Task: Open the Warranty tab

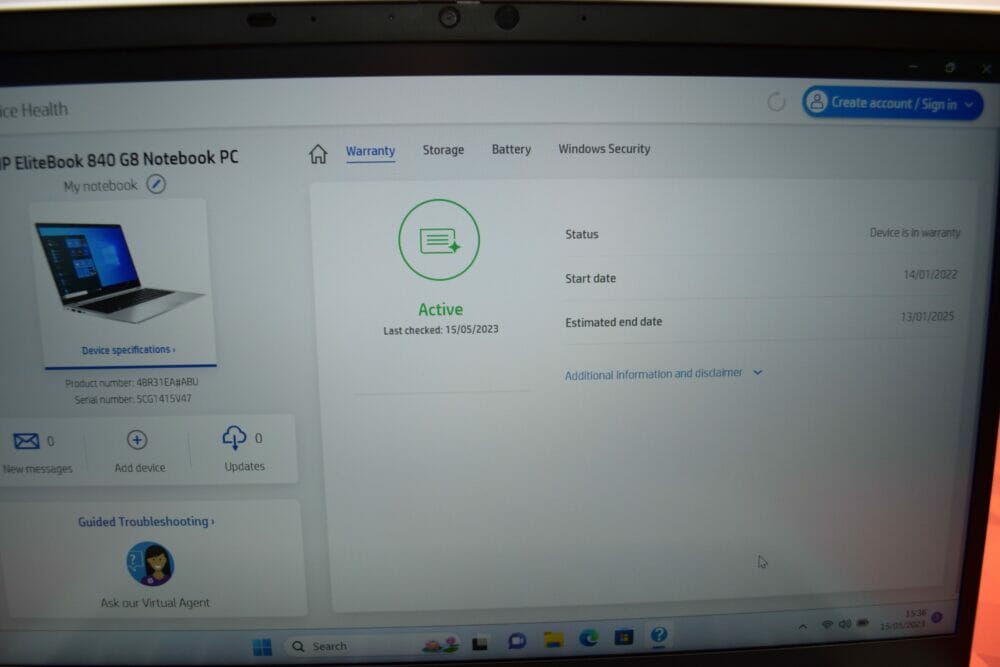Action: coord(371,151)
